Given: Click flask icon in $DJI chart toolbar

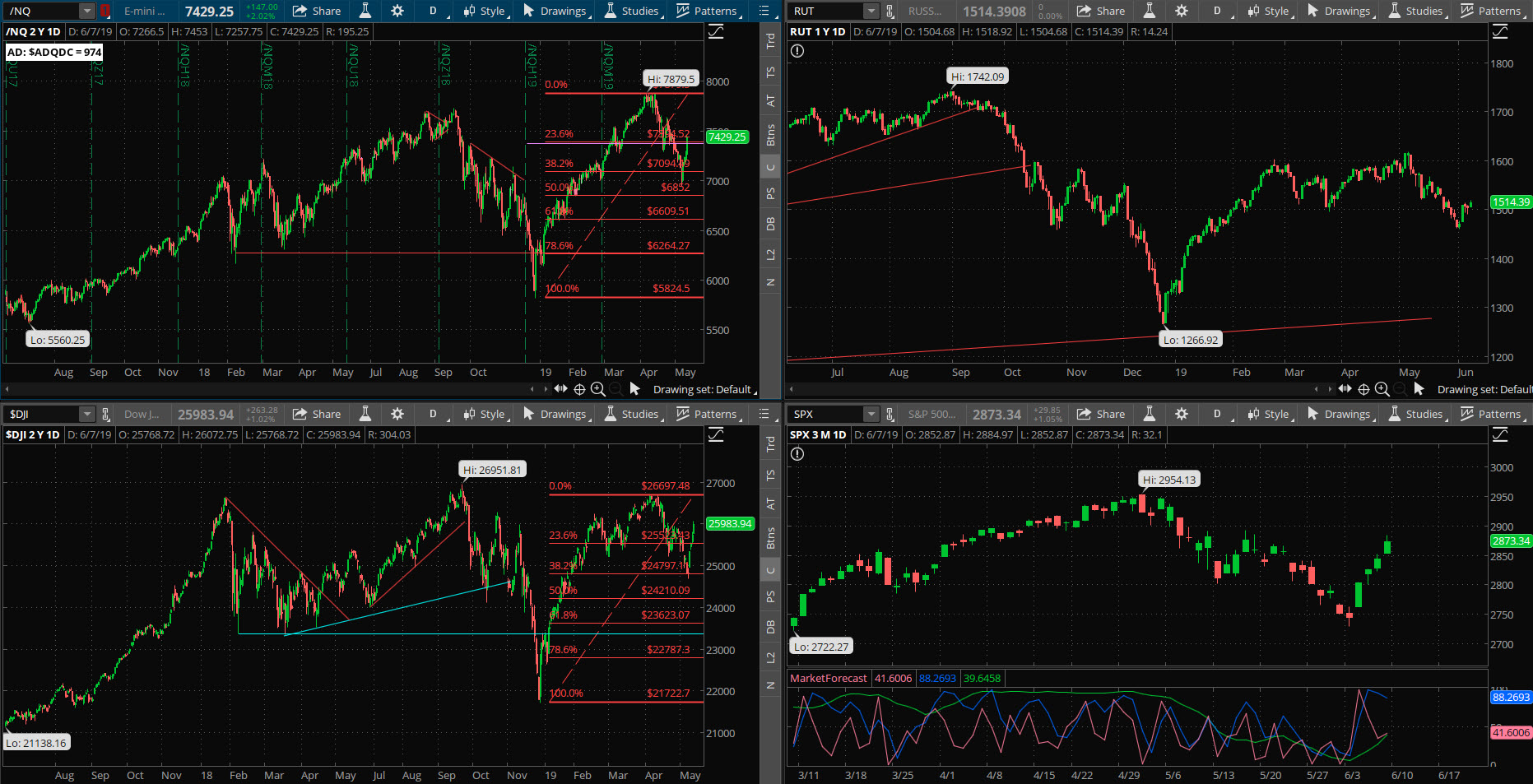Looking at the screenshot, I should tap(365, 414).
